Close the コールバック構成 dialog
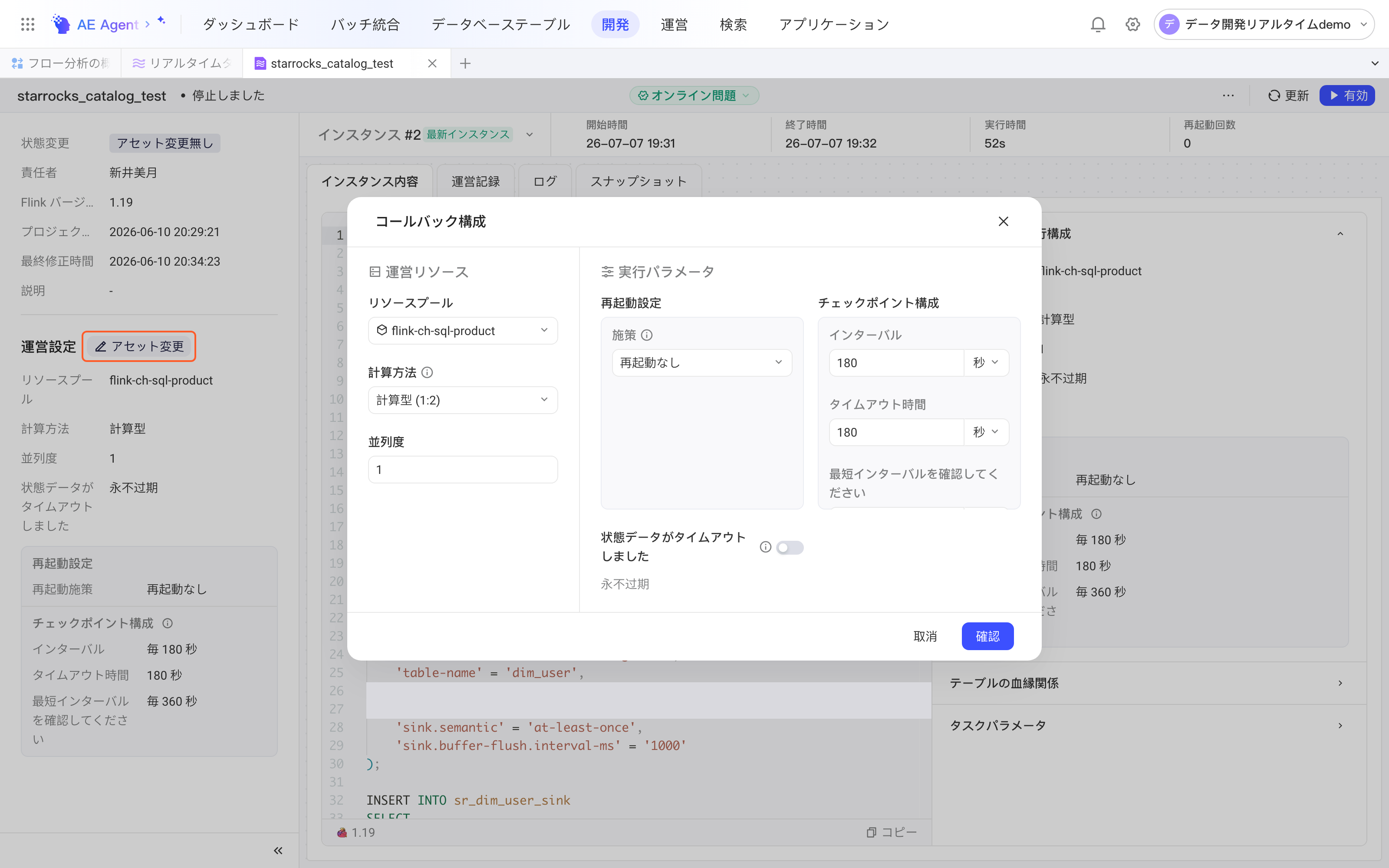 click(1003, 222)
